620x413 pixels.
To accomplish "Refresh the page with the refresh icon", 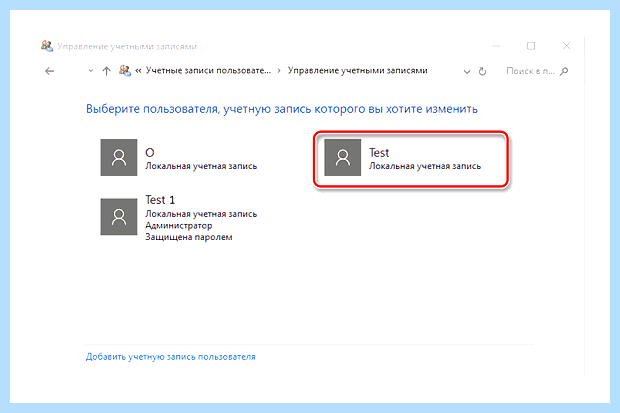I will pyautogui.click(x=482, y=71).
